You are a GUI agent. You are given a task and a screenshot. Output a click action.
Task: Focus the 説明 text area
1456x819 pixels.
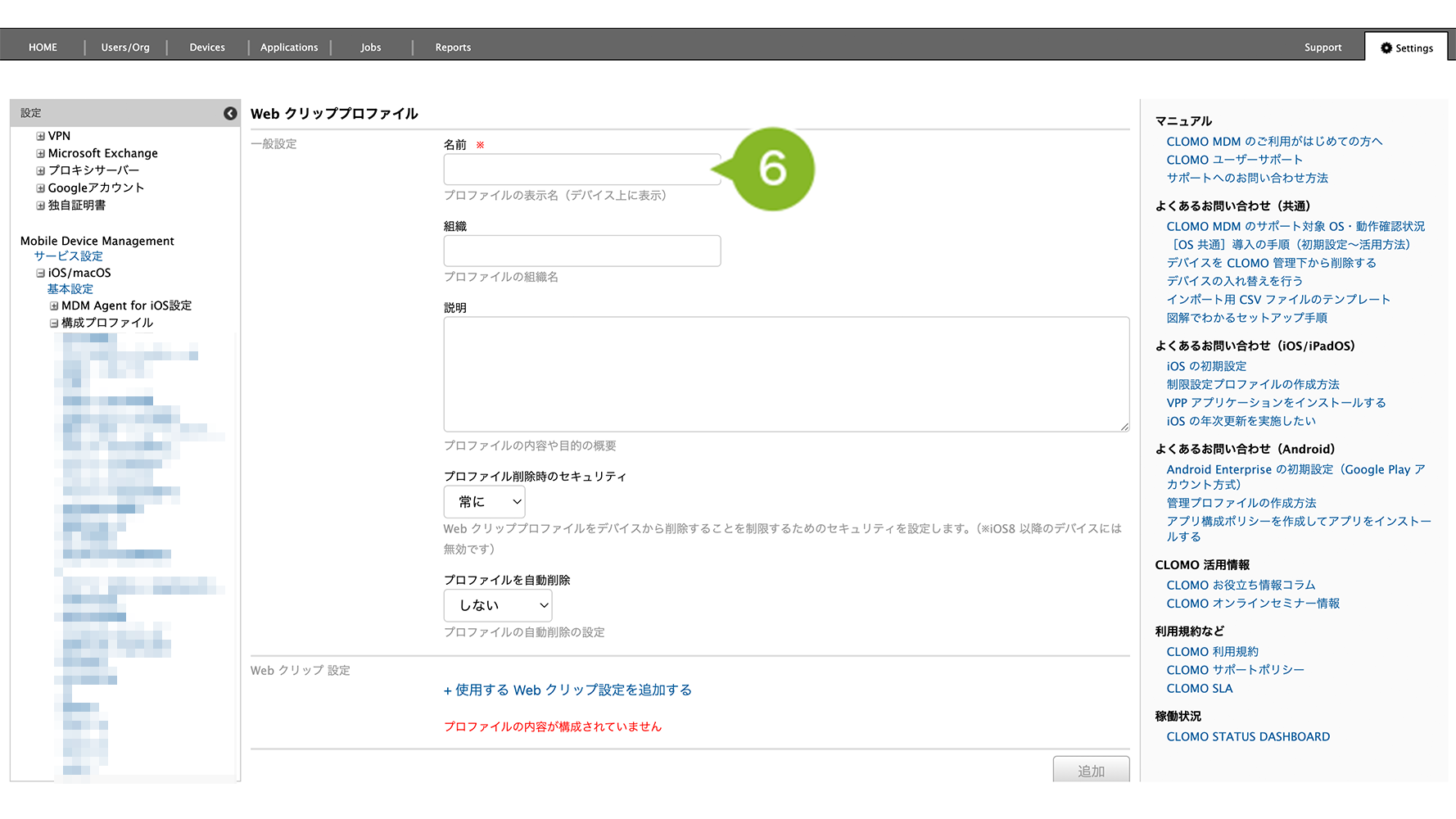tap(786, 374)
